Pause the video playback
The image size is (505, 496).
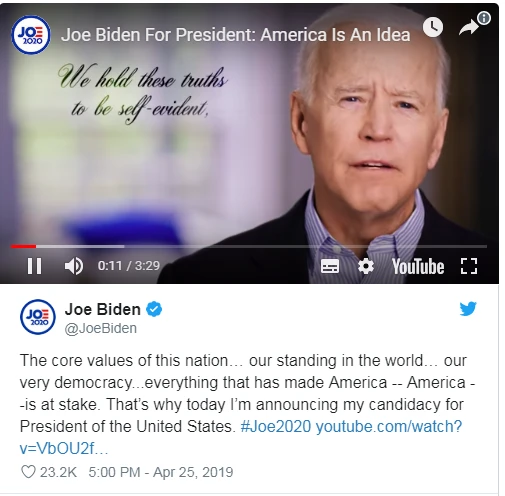click(34, 266)
